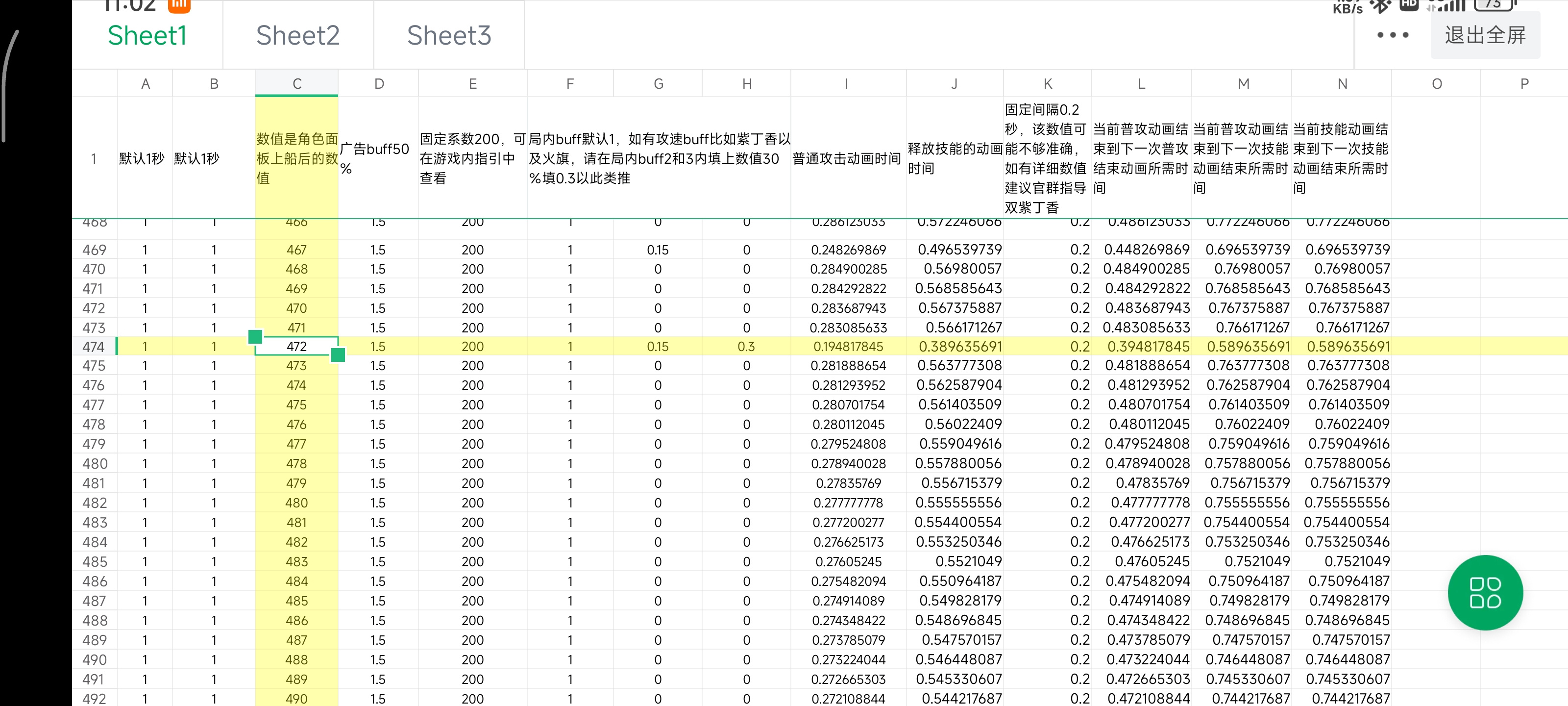Click cell showing 0.194817845
Viewport: 1568px width, 706px height.
click(x=849, y=346)
